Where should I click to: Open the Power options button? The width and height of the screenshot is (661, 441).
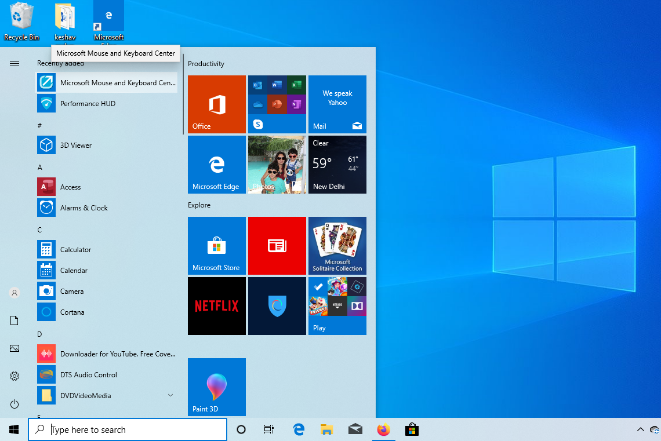point(14,403)
